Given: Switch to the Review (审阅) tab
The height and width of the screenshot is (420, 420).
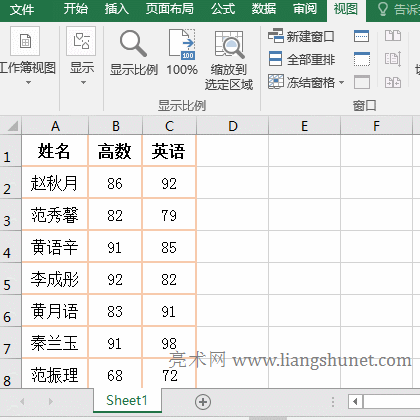Looking at the screenshot, I should (305, 9).
